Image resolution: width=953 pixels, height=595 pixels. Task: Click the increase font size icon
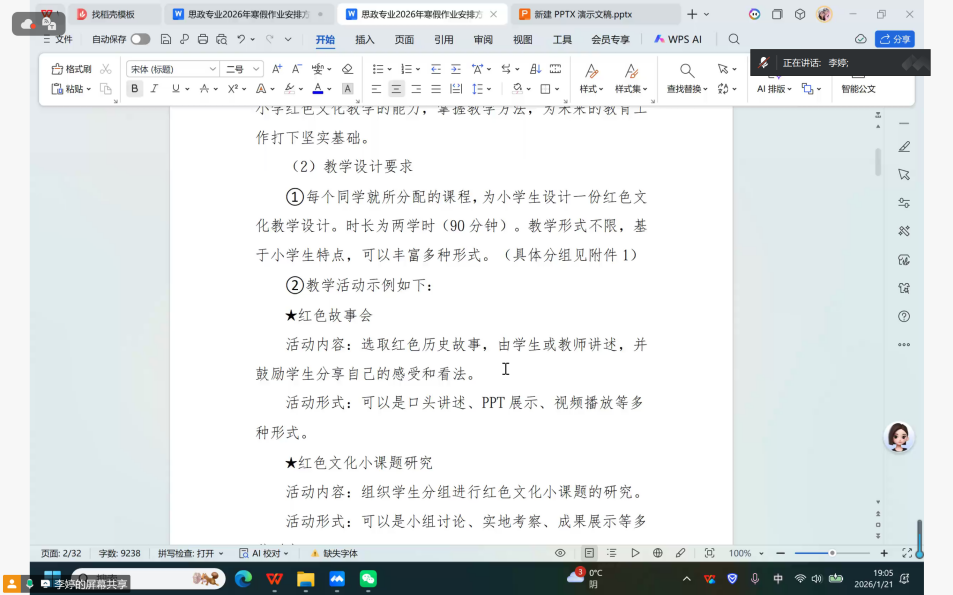click(x=275, y=69)
